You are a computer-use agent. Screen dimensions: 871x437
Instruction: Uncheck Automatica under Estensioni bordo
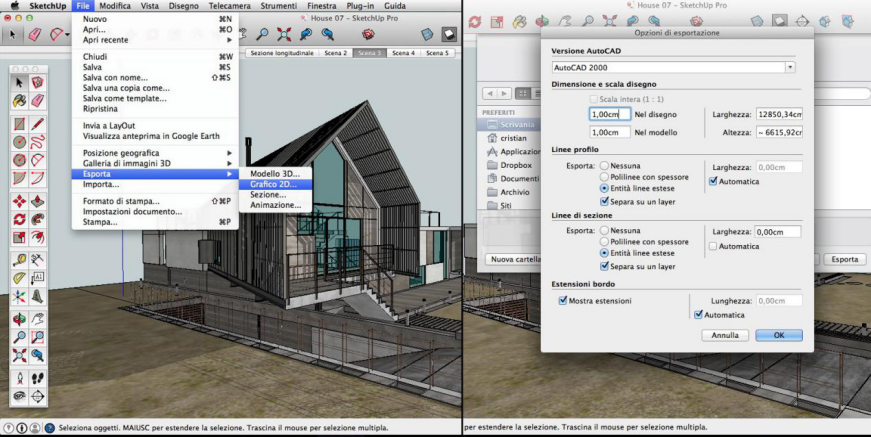699,315
